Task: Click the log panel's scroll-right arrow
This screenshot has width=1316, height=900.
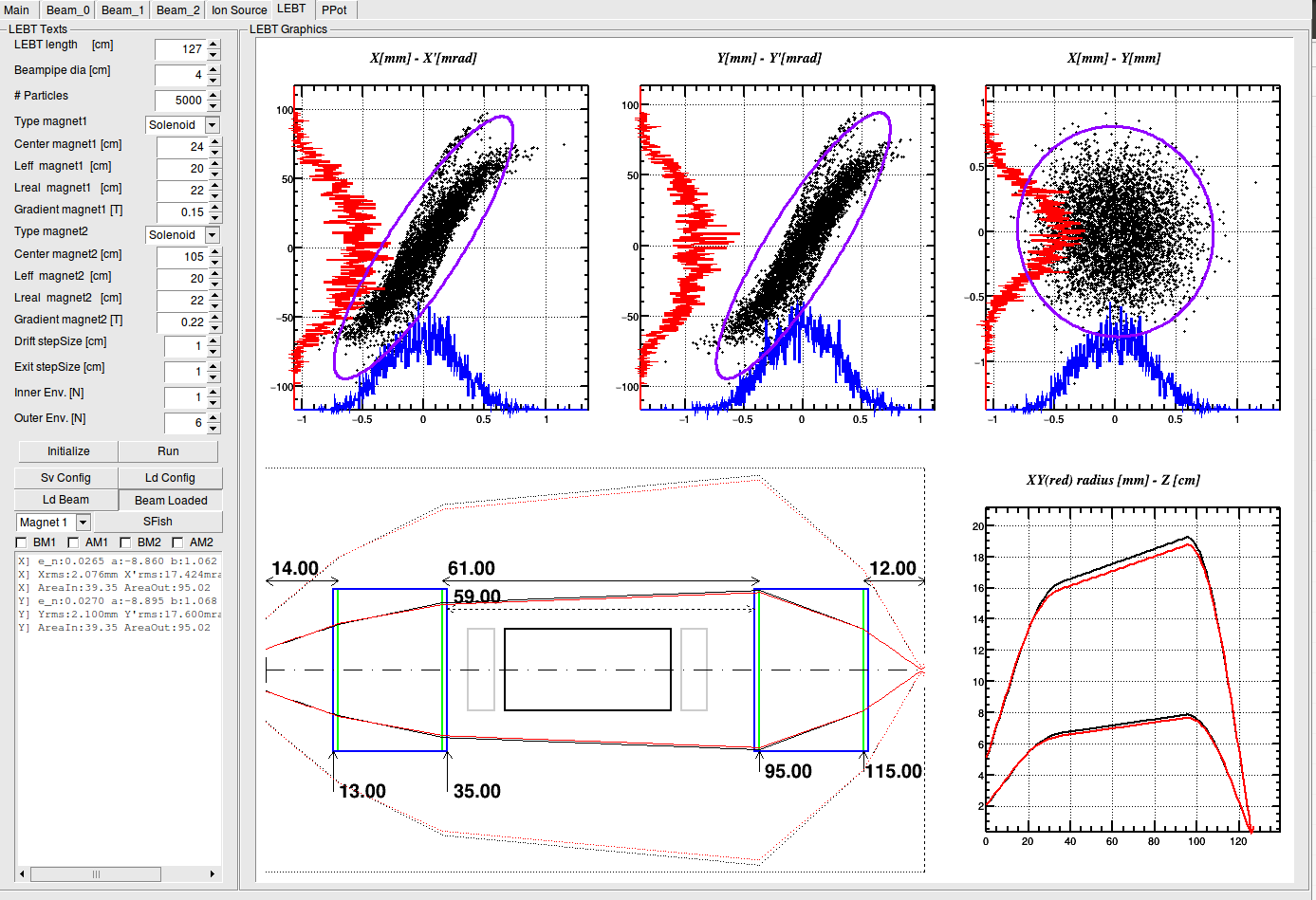Action: (x=213, y=874)
